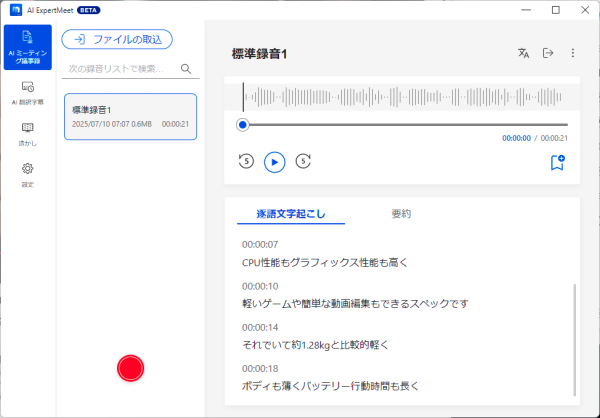Click the transcript vertical scrollbar
Viewport: 600px width, 418px height.
coord(574,340)
